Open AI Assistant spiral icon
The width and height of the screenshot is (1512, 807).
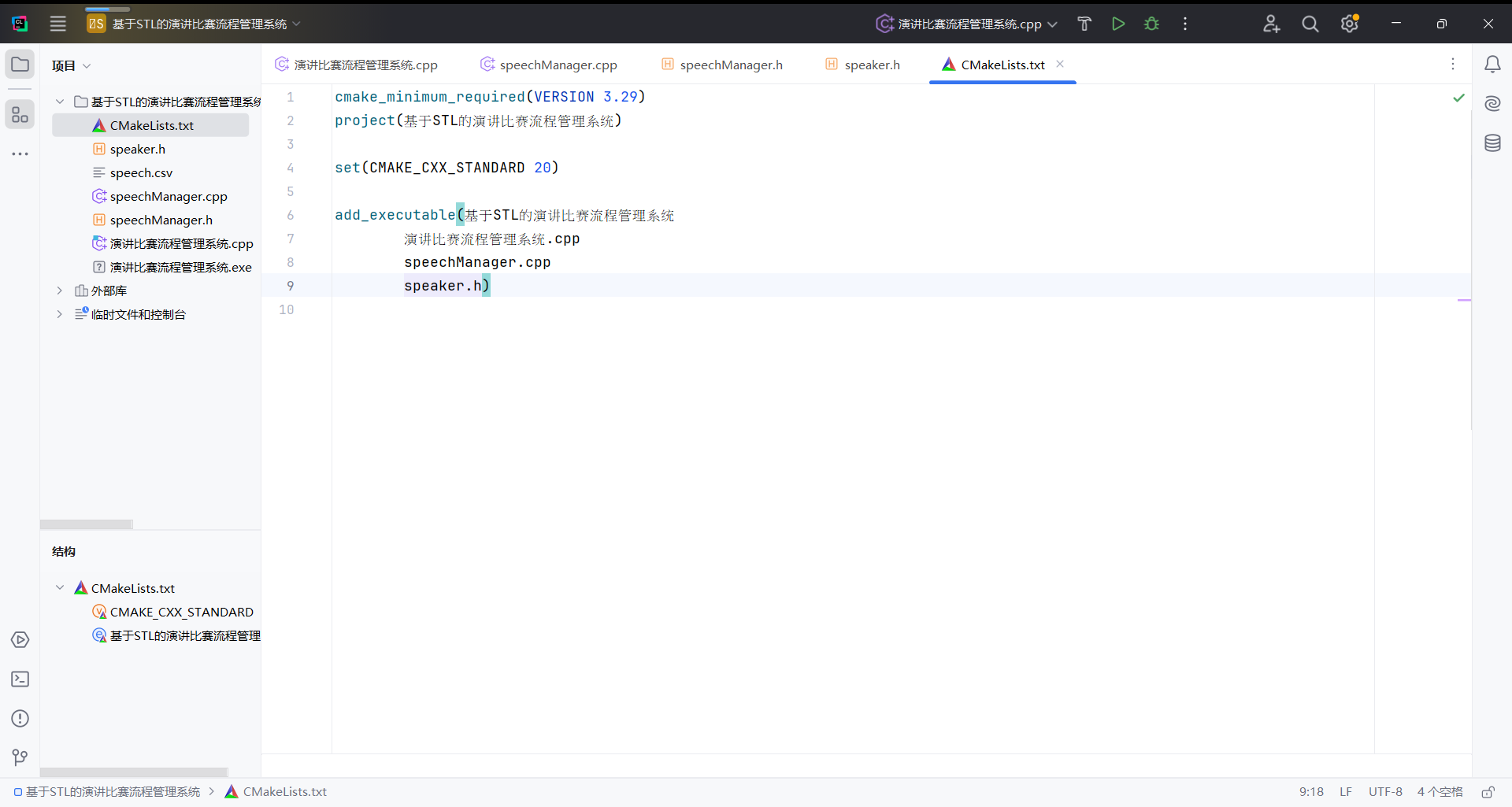[1492, 103]
